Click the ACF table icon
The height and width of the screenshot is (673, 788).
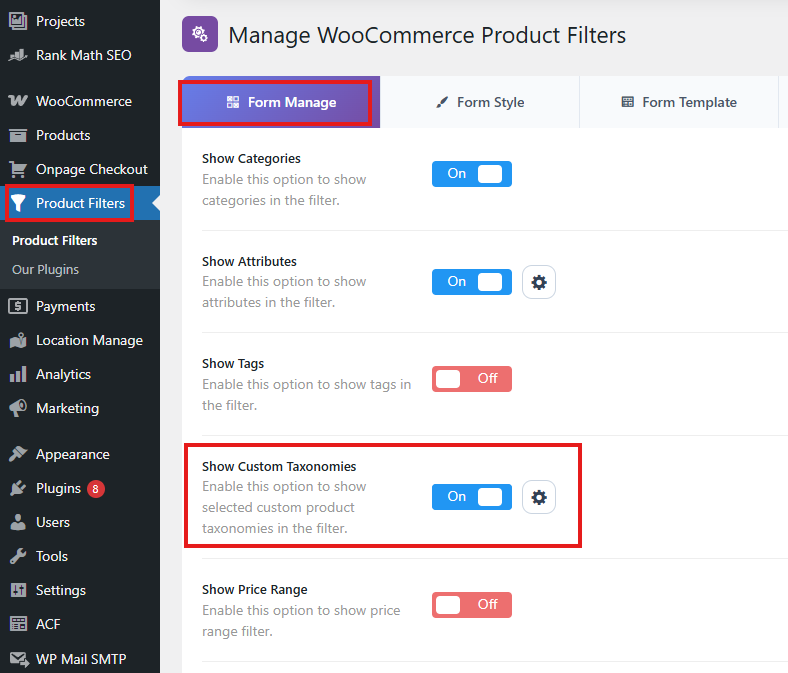(18, 624)
